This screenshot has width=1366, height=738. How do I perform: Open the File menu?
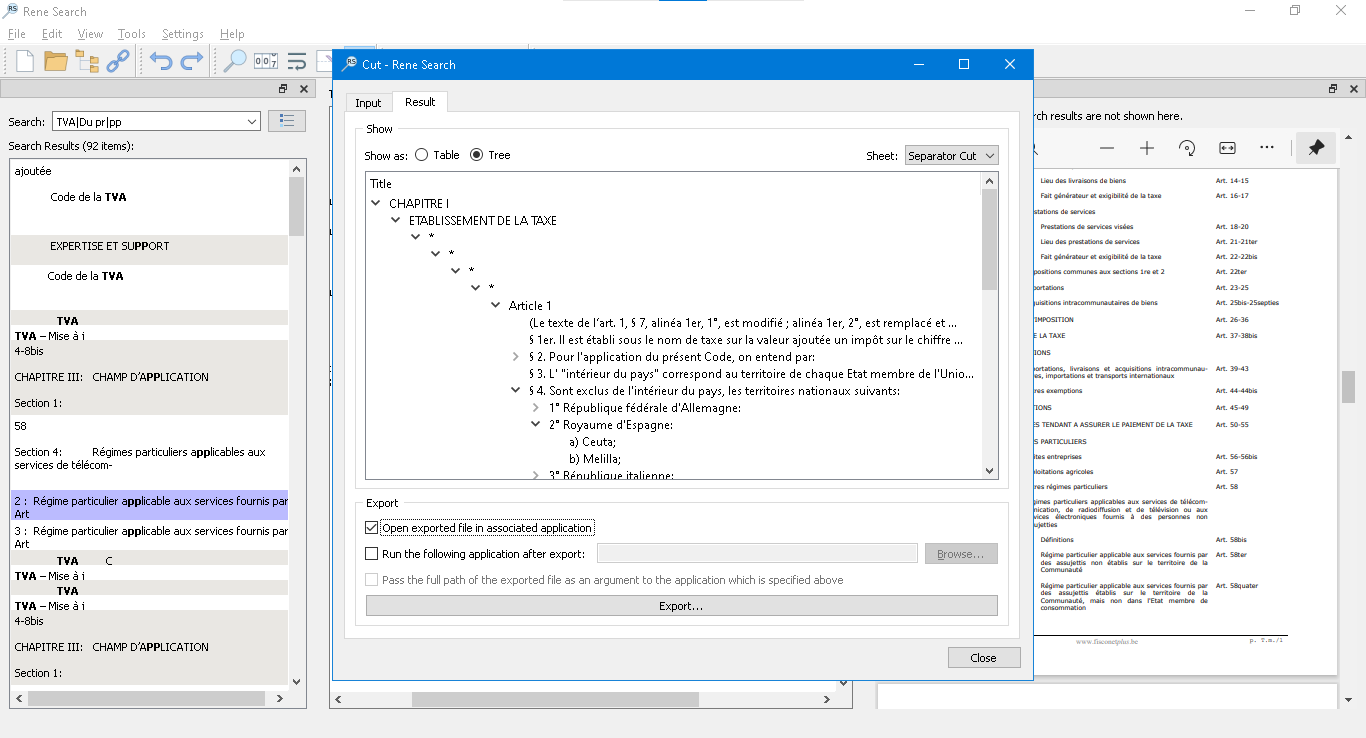click(17, 34)
